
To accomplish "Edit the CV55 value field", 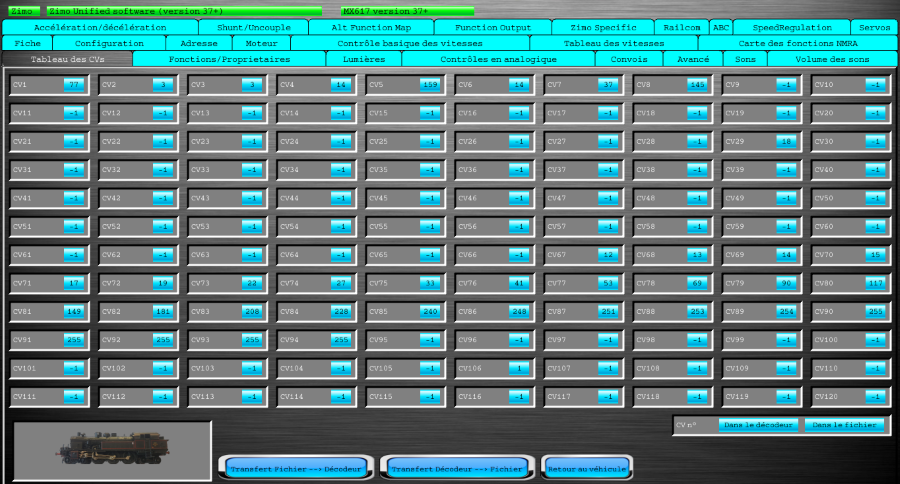I will [430, 227].
